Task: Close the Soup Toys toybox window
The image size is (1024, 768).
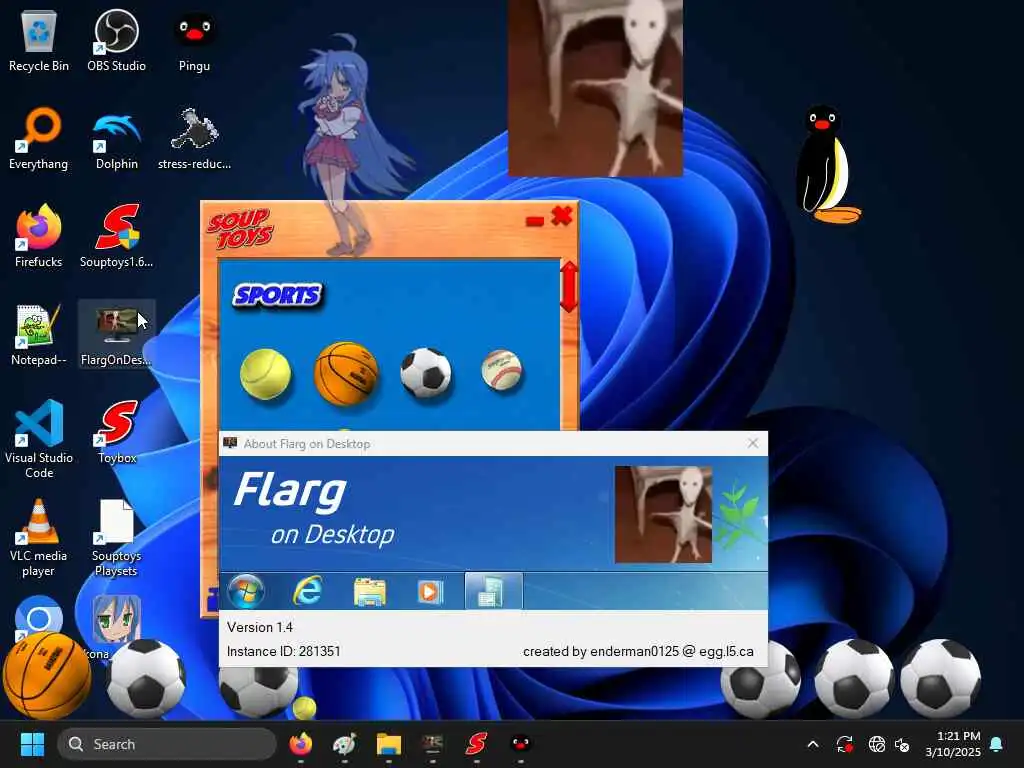Action: pos(562,216)
